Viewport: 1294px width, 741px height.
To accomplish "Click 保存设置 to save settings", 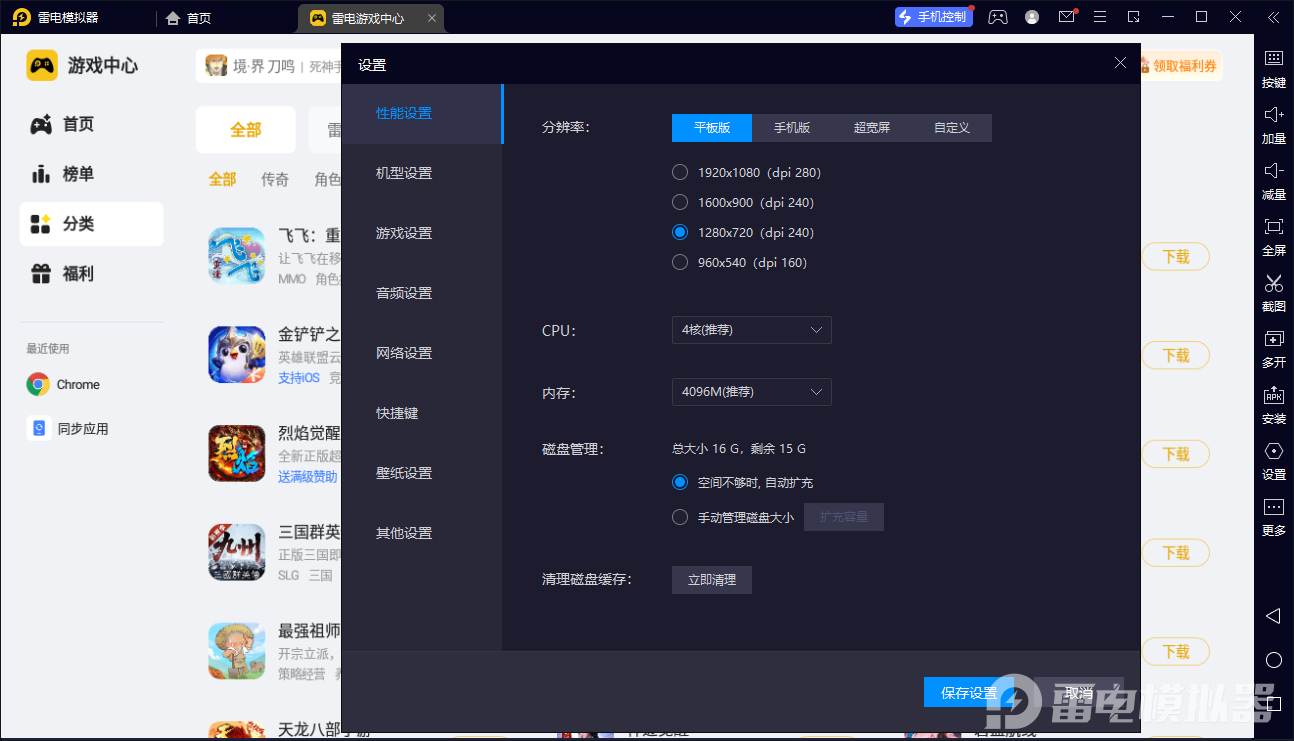I will [966, 692].
